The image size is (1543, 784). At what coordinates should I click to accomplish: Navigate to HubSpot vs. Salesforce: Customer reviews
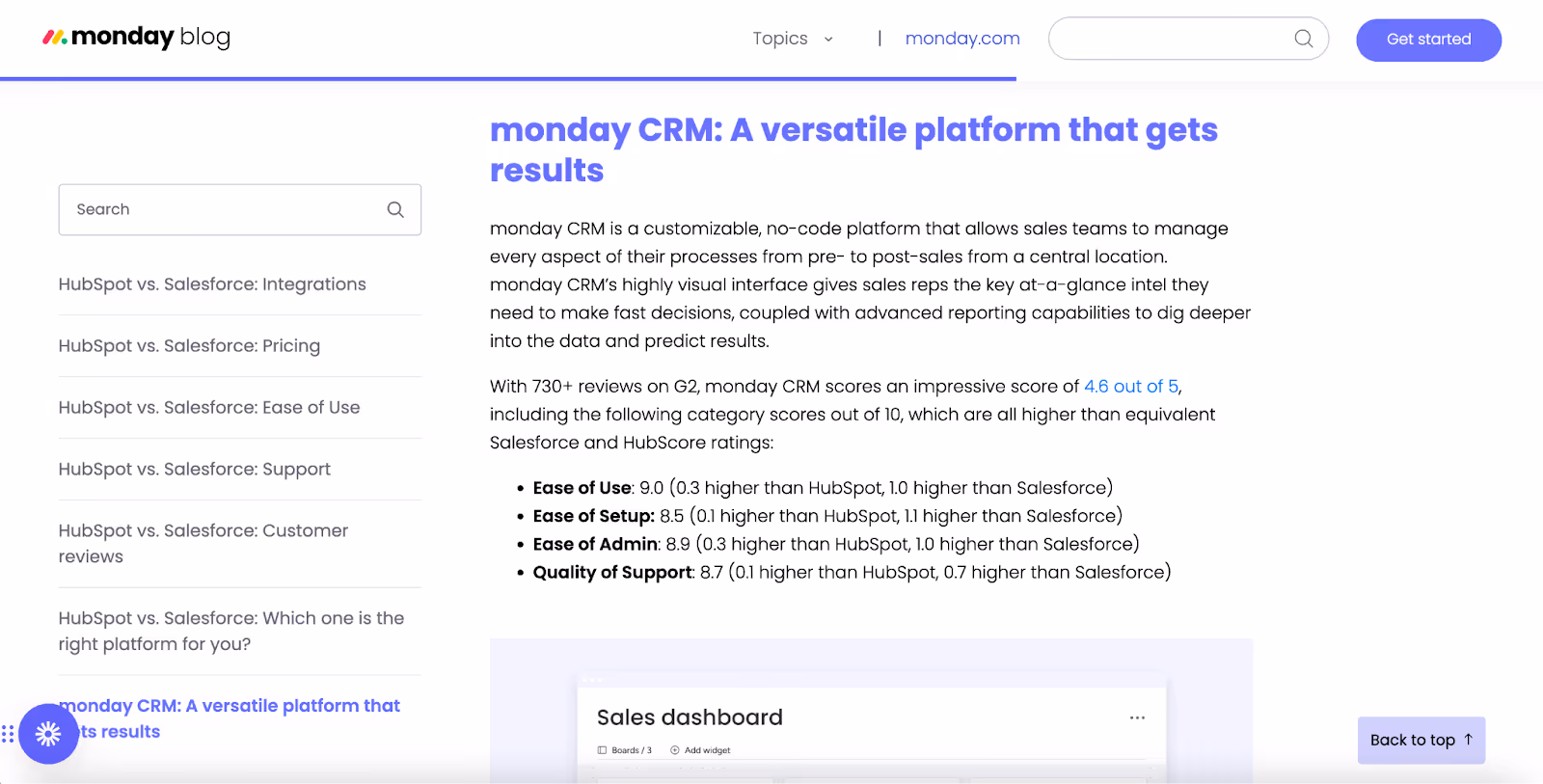(x=203, y=544)
